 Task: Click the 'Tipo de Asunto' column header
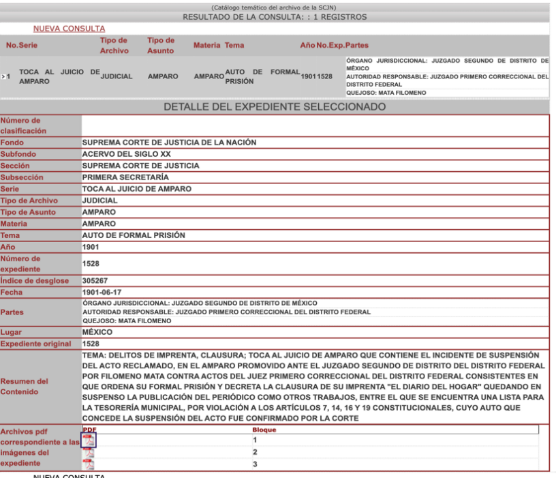161,45
